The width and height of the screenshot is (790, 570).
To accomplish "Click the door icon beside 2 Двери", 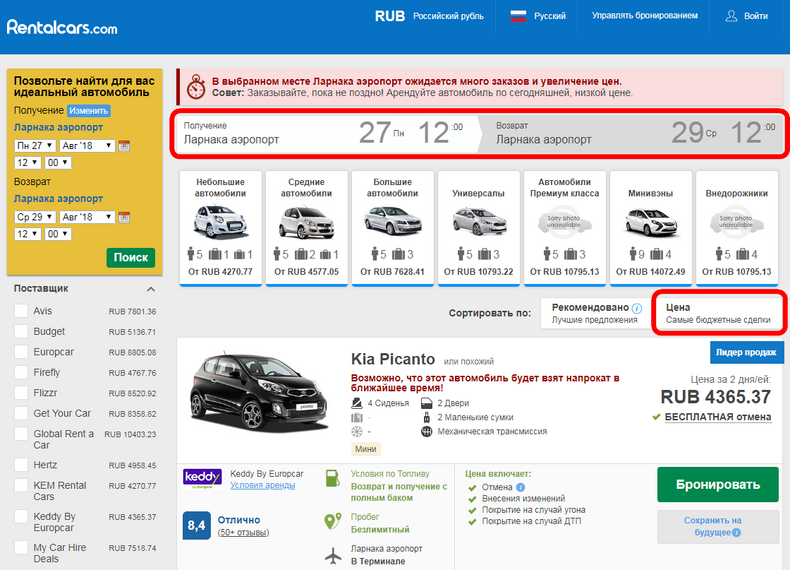I will 426,403.
